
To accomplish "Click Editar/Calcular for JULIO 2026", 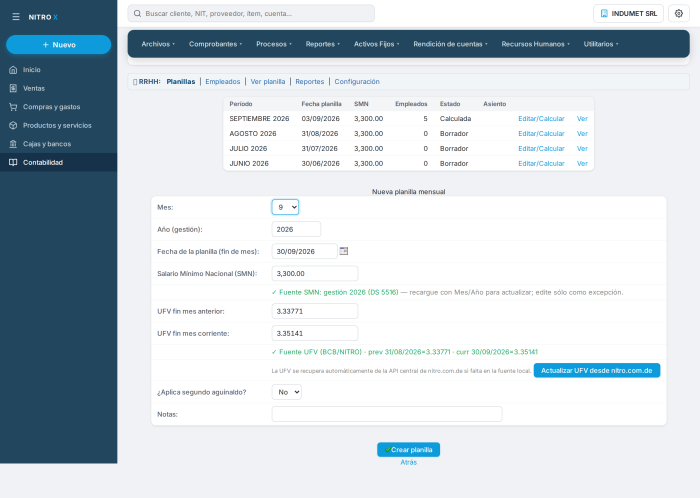I will pos(541,149).
